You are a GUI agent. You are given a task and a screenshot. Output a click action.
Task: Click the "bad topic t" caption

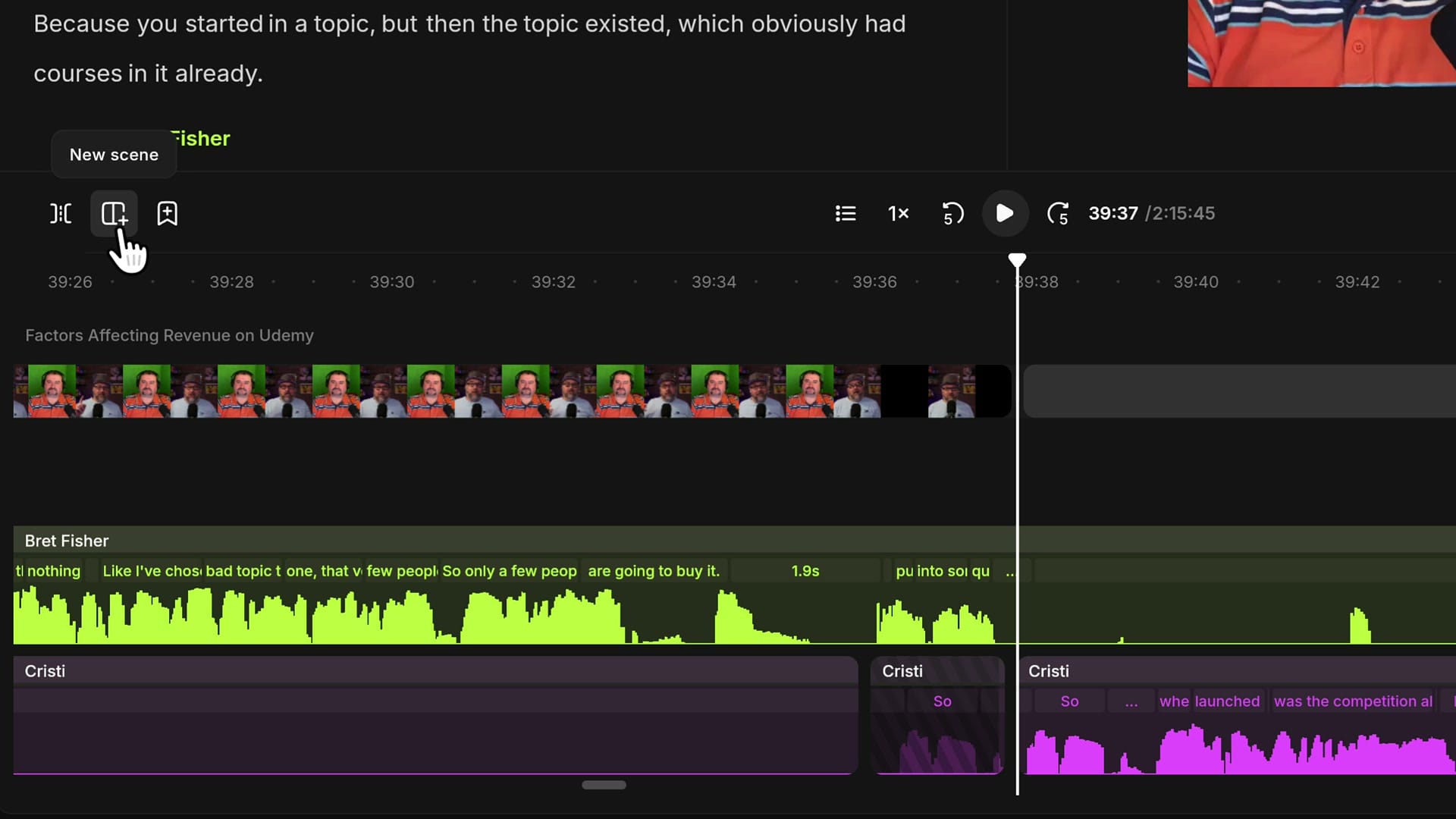pos(243,571)
